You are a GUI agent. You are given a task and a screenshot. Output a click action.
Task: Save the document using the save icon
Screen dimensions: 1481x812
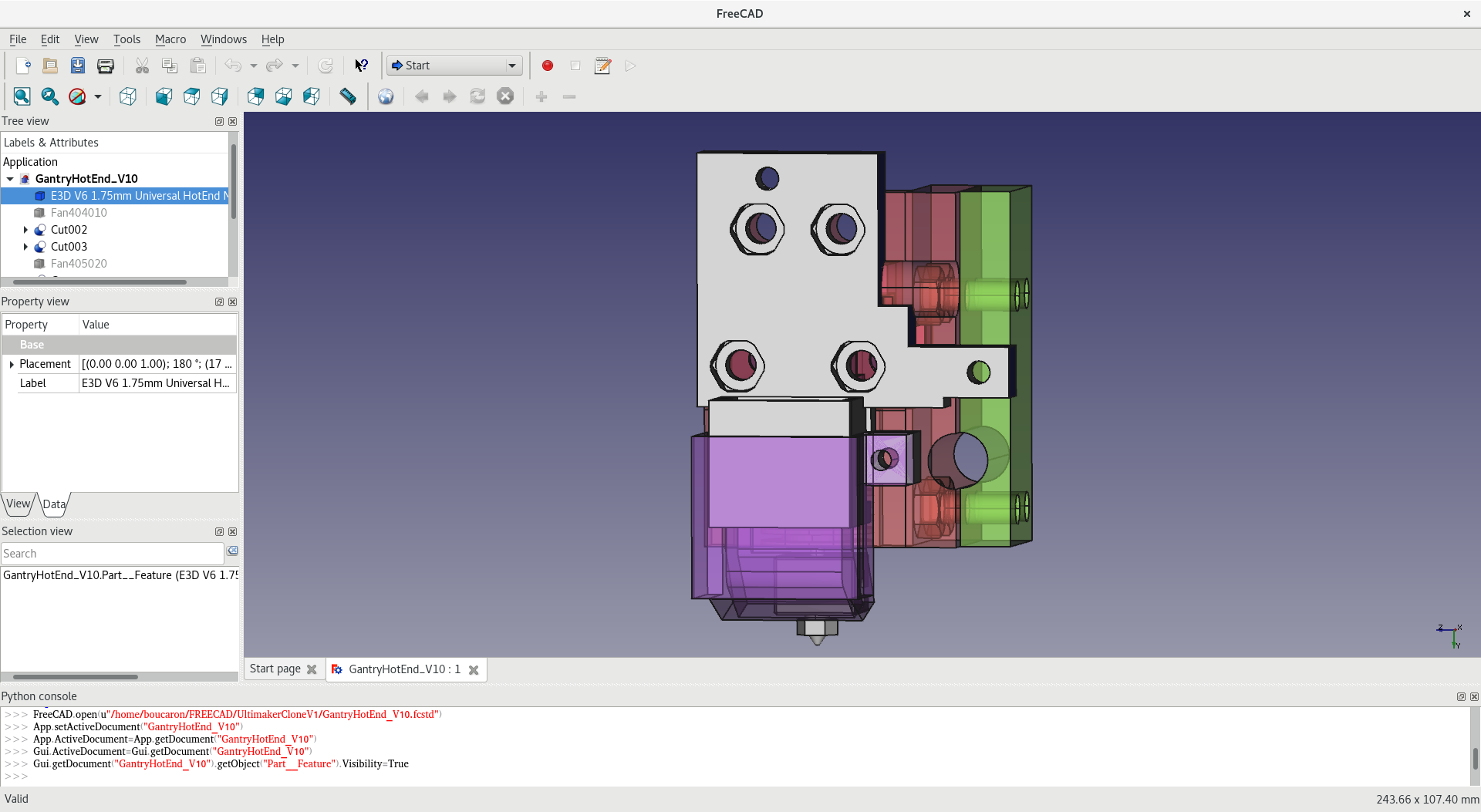click(x=78, y=66)
